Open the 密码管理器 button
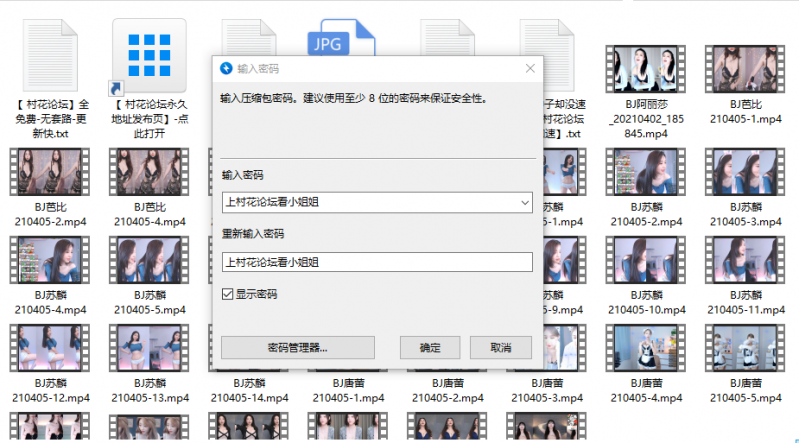 [298, 347]
